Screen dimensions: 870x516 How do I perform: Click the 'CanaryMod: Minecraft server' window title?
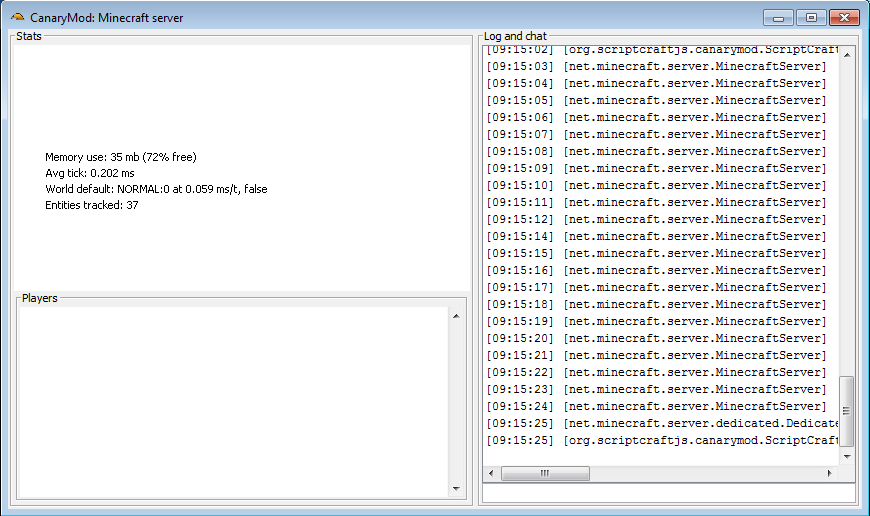coord(107,18)
